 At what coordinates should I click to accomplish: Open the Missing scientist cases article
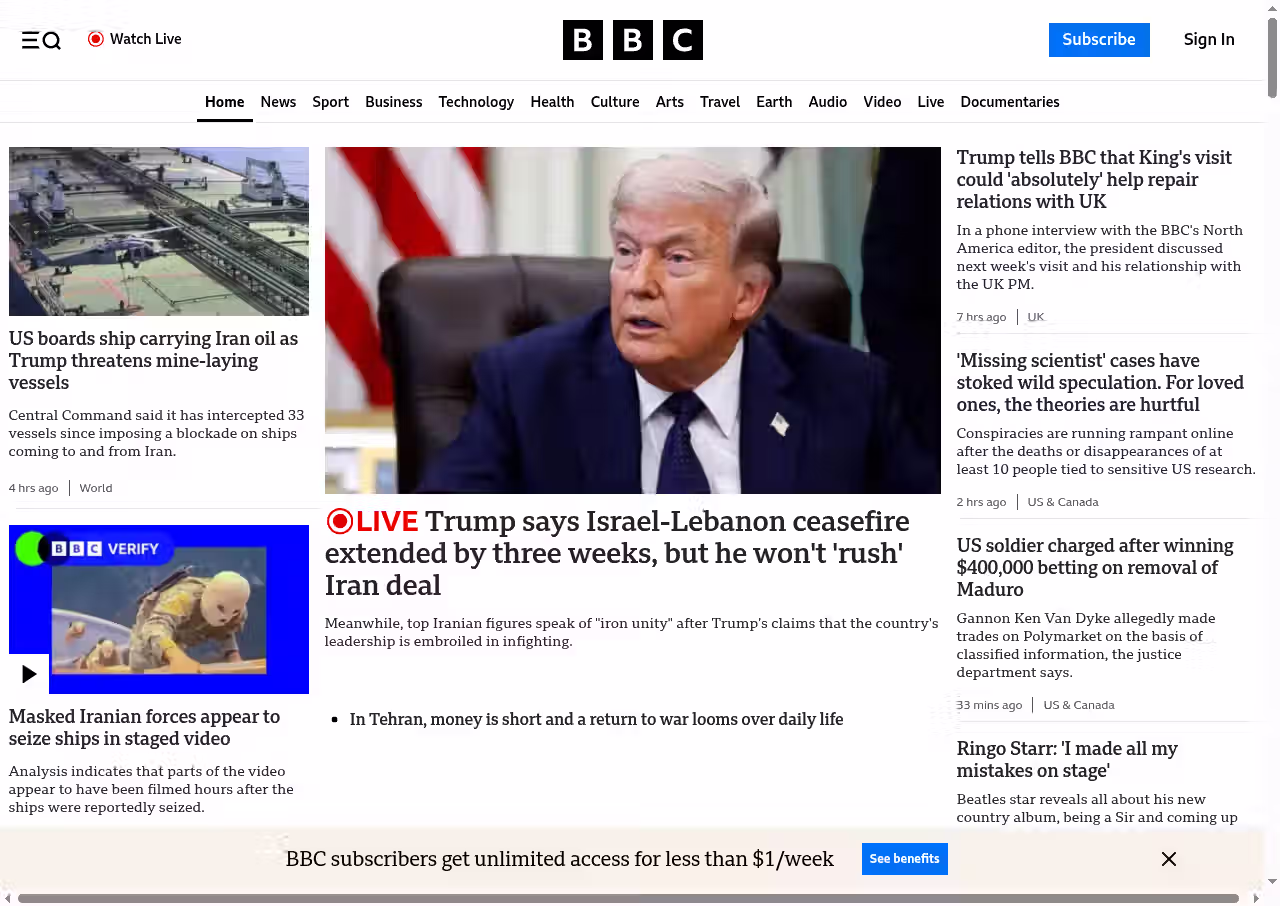(1099, 382)
